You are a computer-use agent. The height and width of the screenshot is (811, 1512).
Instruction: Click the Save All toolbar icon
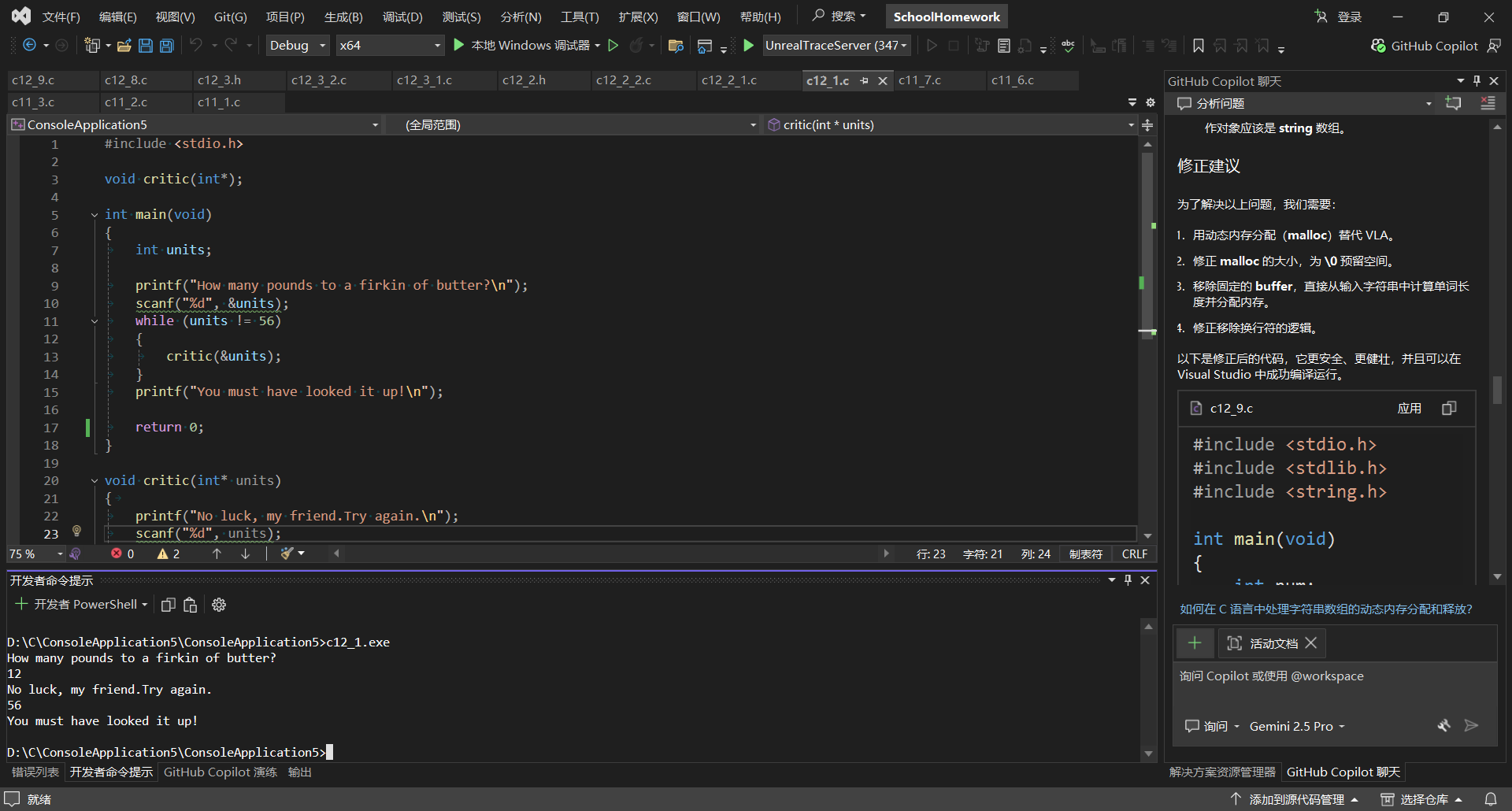[167, 46]
